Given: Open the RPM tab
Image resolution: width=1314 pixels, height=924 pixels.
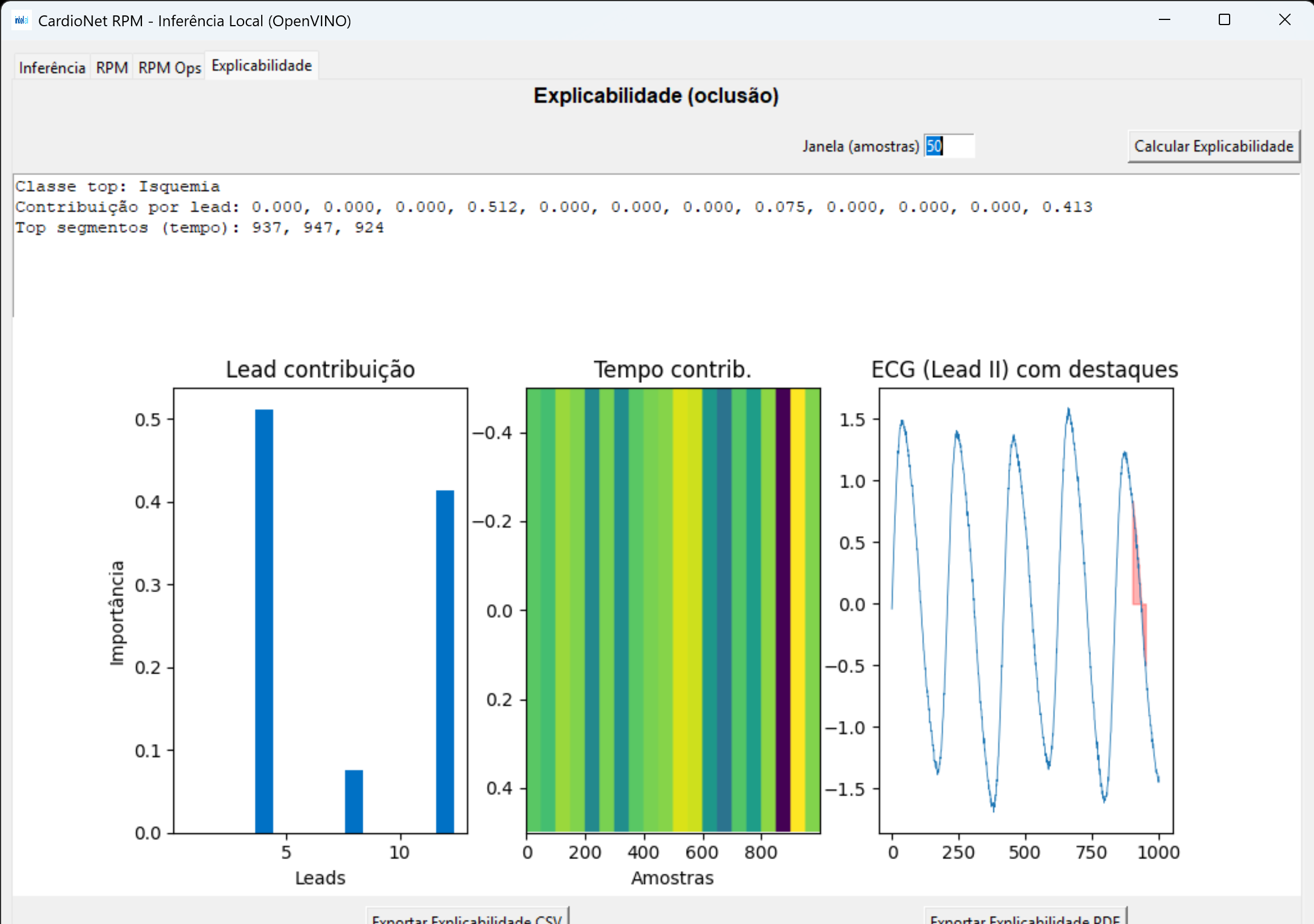Looking at the screenshot, I should (112, 67).
